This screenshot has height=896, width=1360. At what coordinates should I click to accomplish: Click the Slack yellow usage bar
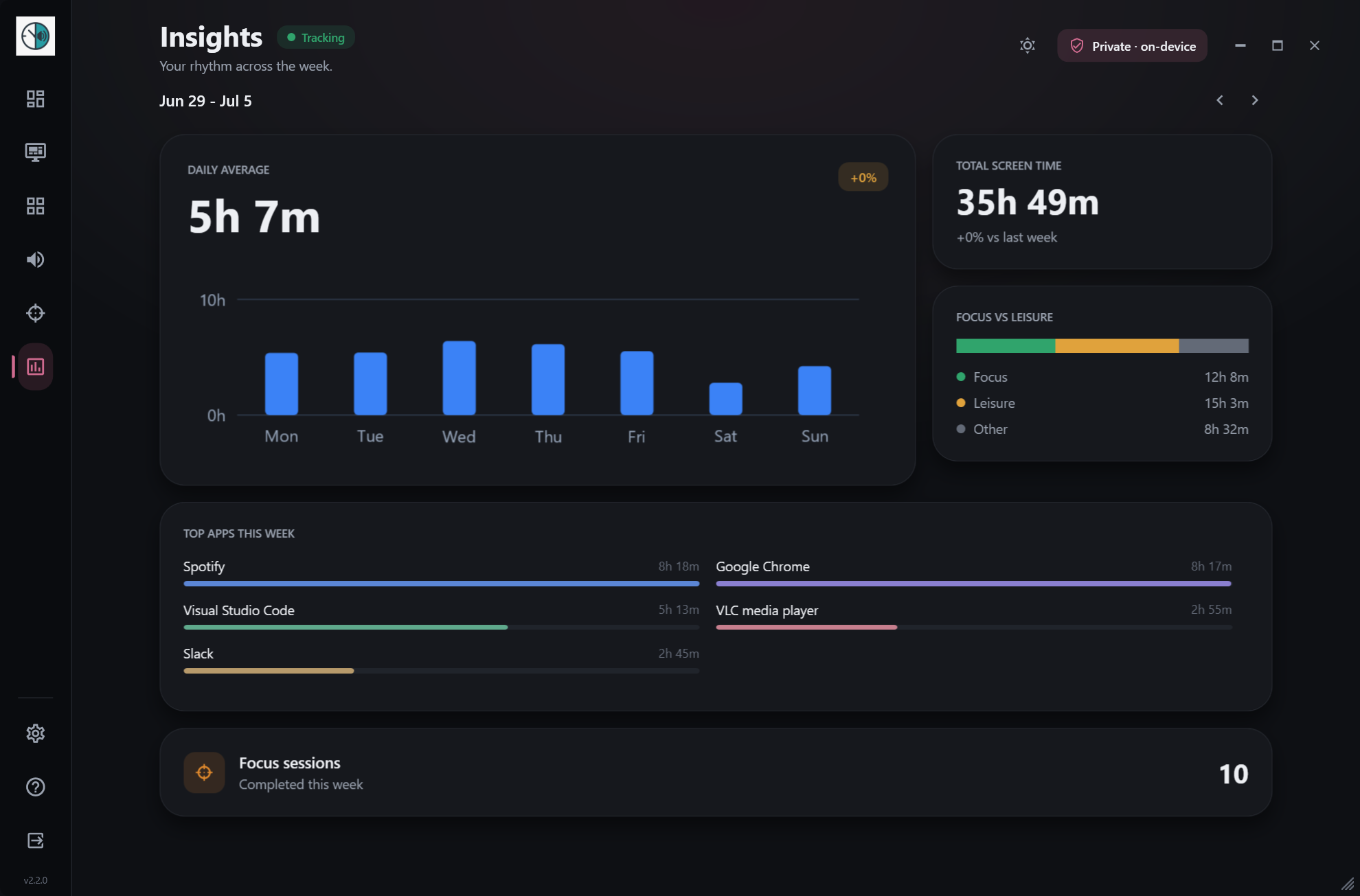(269, 671)
